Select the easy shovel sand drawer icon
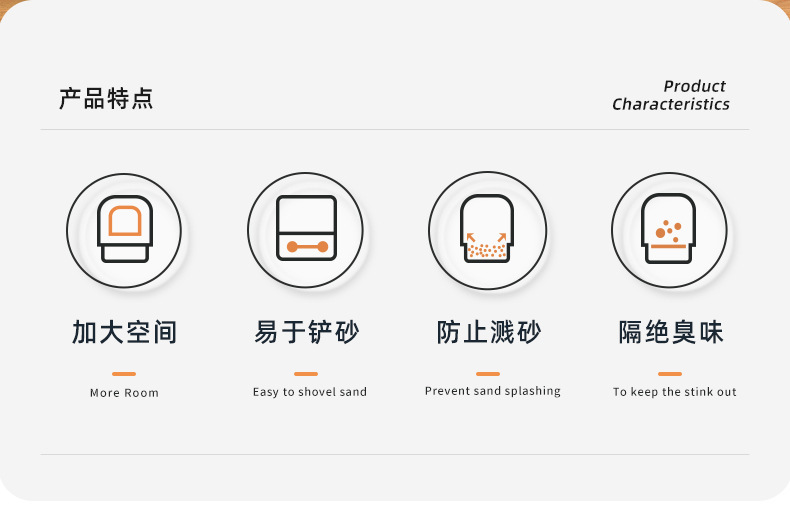 pyautogui.click(x=305, y=230)
